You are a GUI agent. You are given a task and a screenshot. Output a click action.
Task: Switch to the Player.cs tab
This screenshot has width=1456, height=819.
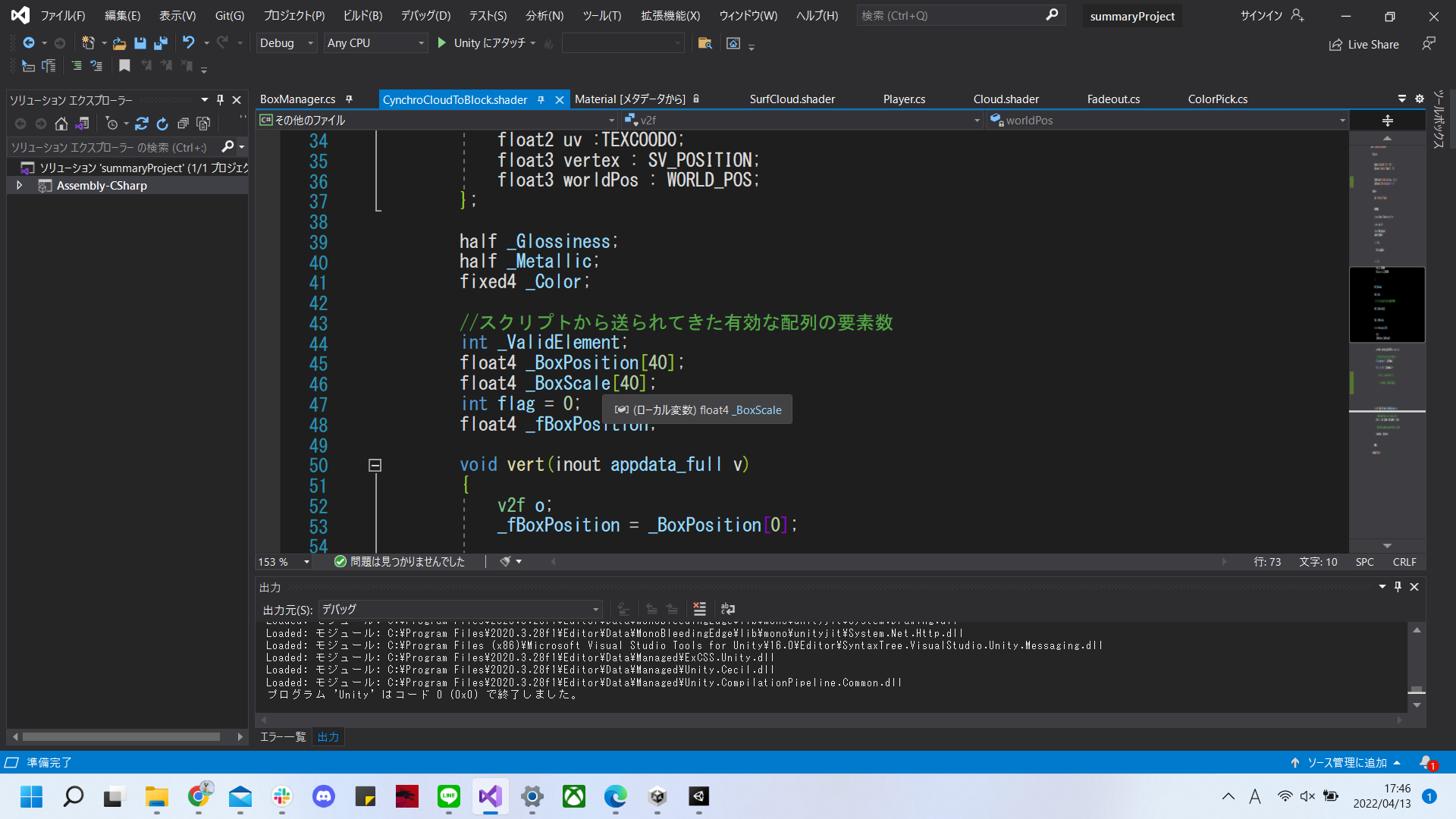coord(904,99)
